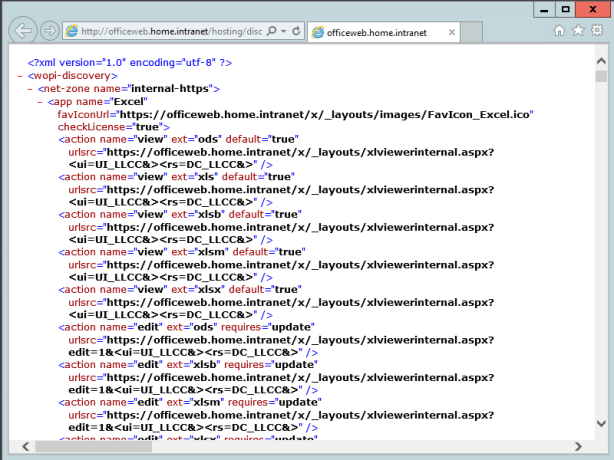Collapse the app Excel XML node
This screenshot has width=614, height=460.
click(x=38, y=101)
